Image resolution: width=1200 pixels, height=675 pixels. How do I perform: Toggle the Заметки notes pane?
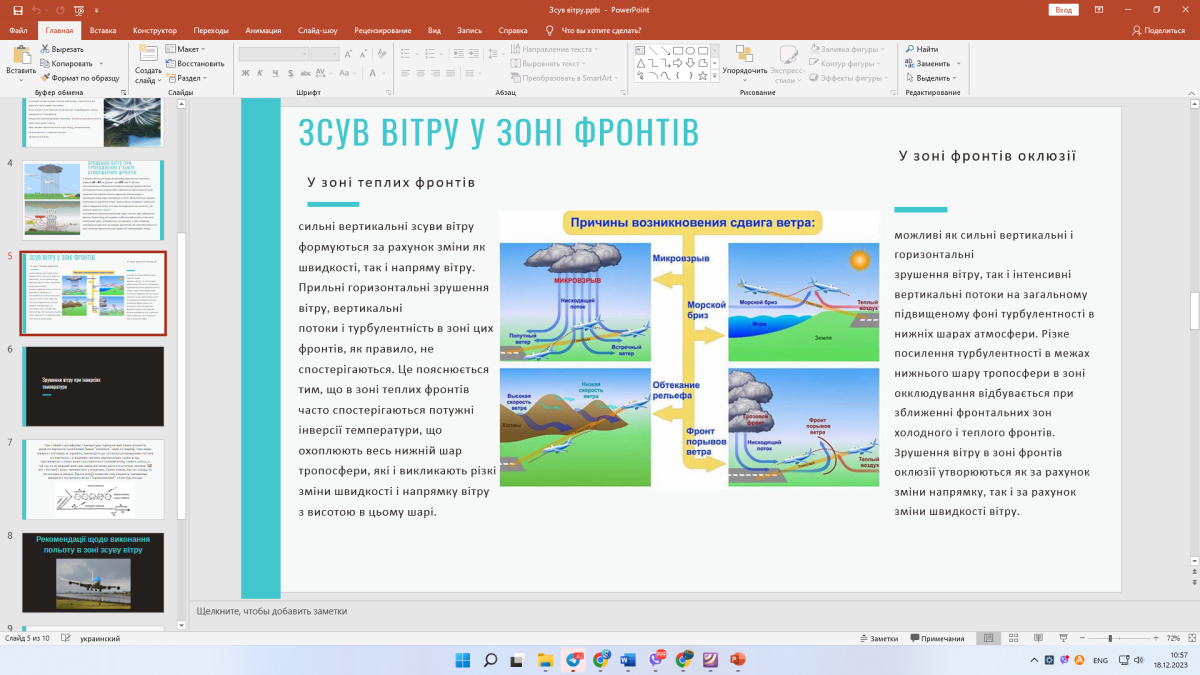(x=878, y=638)
